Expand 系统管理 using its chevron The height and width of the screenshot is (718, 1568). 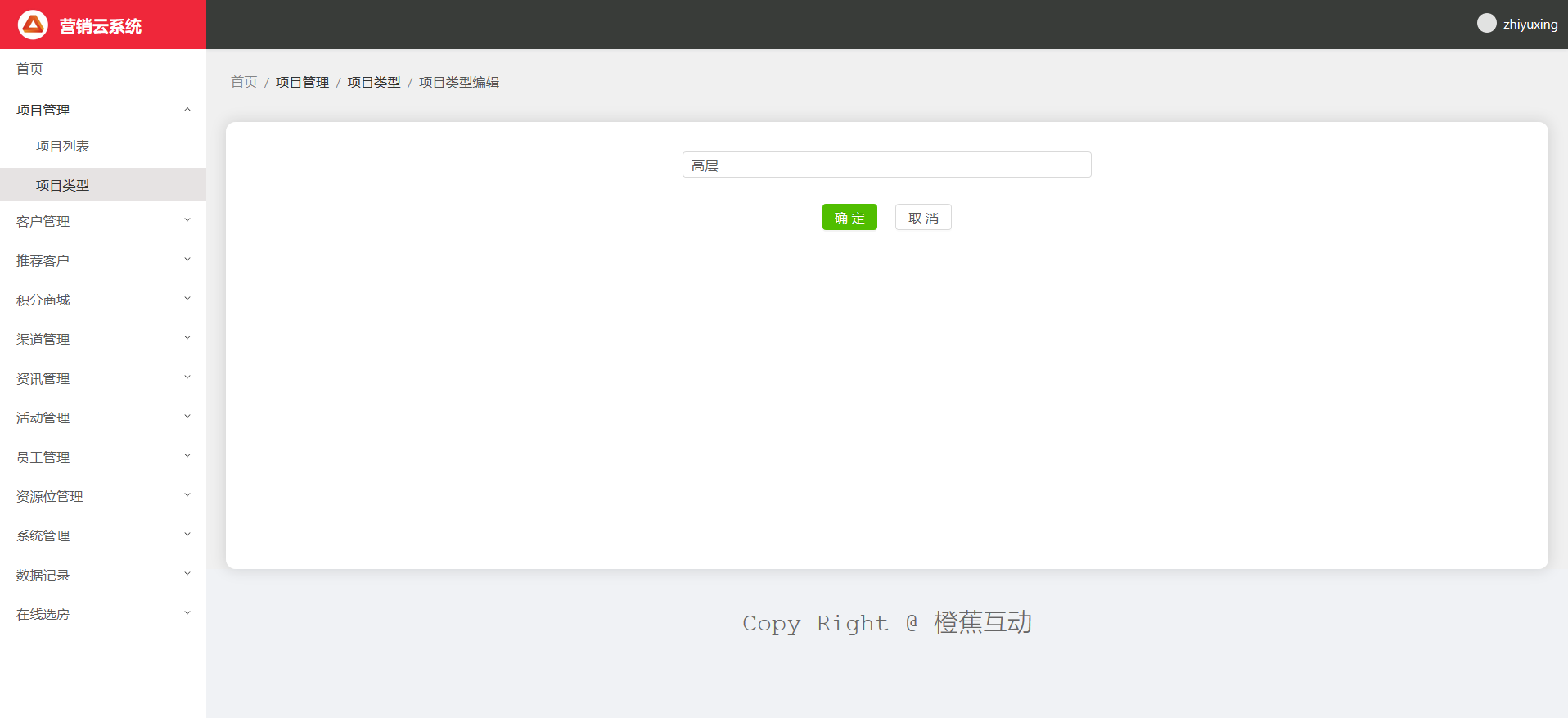pyautogui.click(x=187, y=535)
